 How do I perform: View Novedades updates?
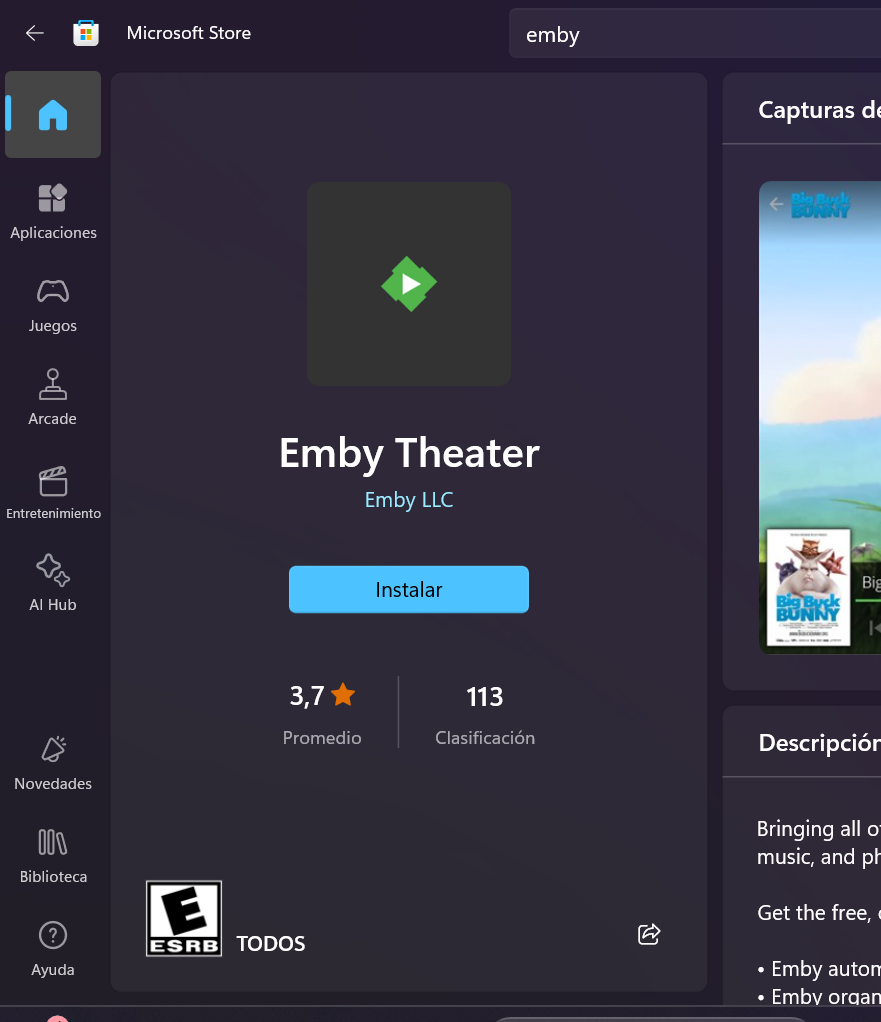(53, 762)
